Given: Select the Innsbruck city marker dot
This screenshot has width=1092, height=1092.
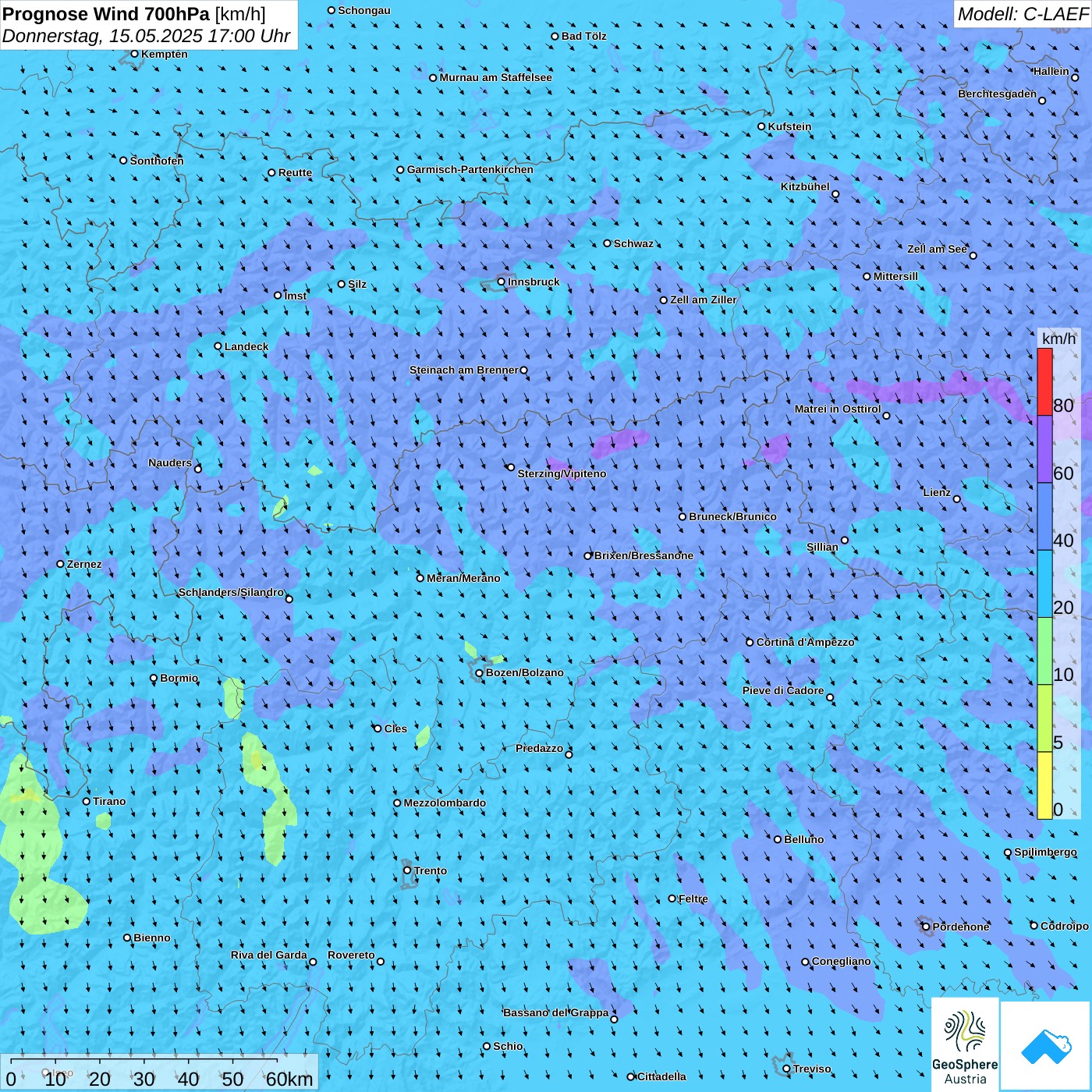Looking at the screenshot, I should pos(502,282).
